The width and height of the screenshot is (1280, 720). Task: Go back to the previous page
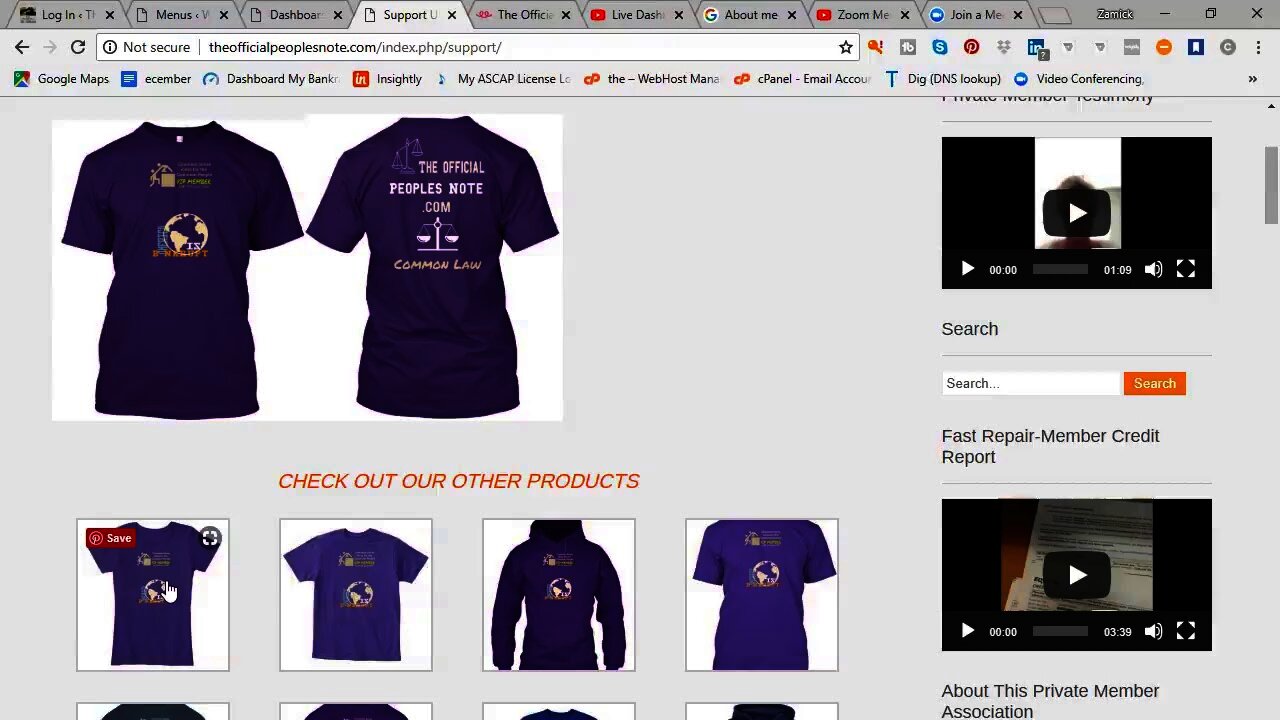point(22,47)
